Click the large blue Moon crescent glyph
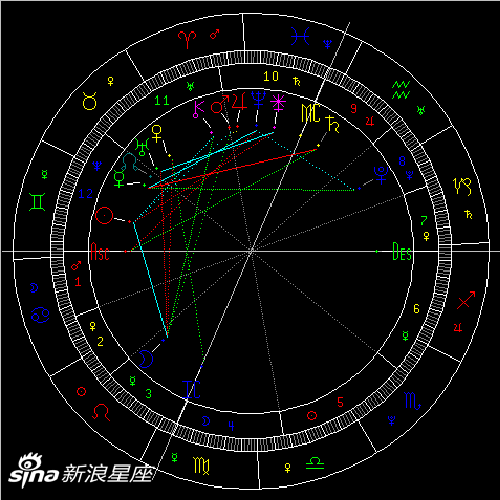500x500 pixels. [x=146, y=359]
